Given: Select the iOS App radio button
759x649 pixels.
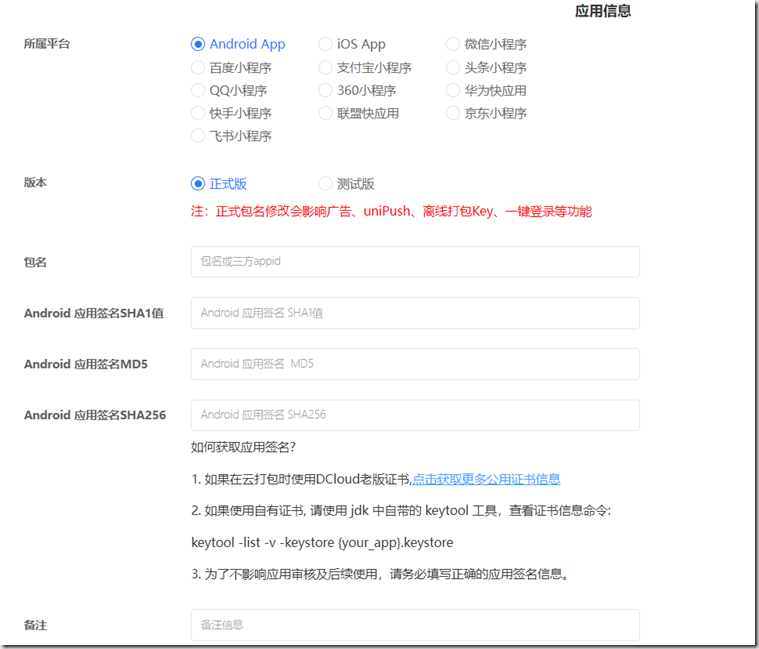Looking at the screenshot, I should pyautogui.click(x=326, y=44).
